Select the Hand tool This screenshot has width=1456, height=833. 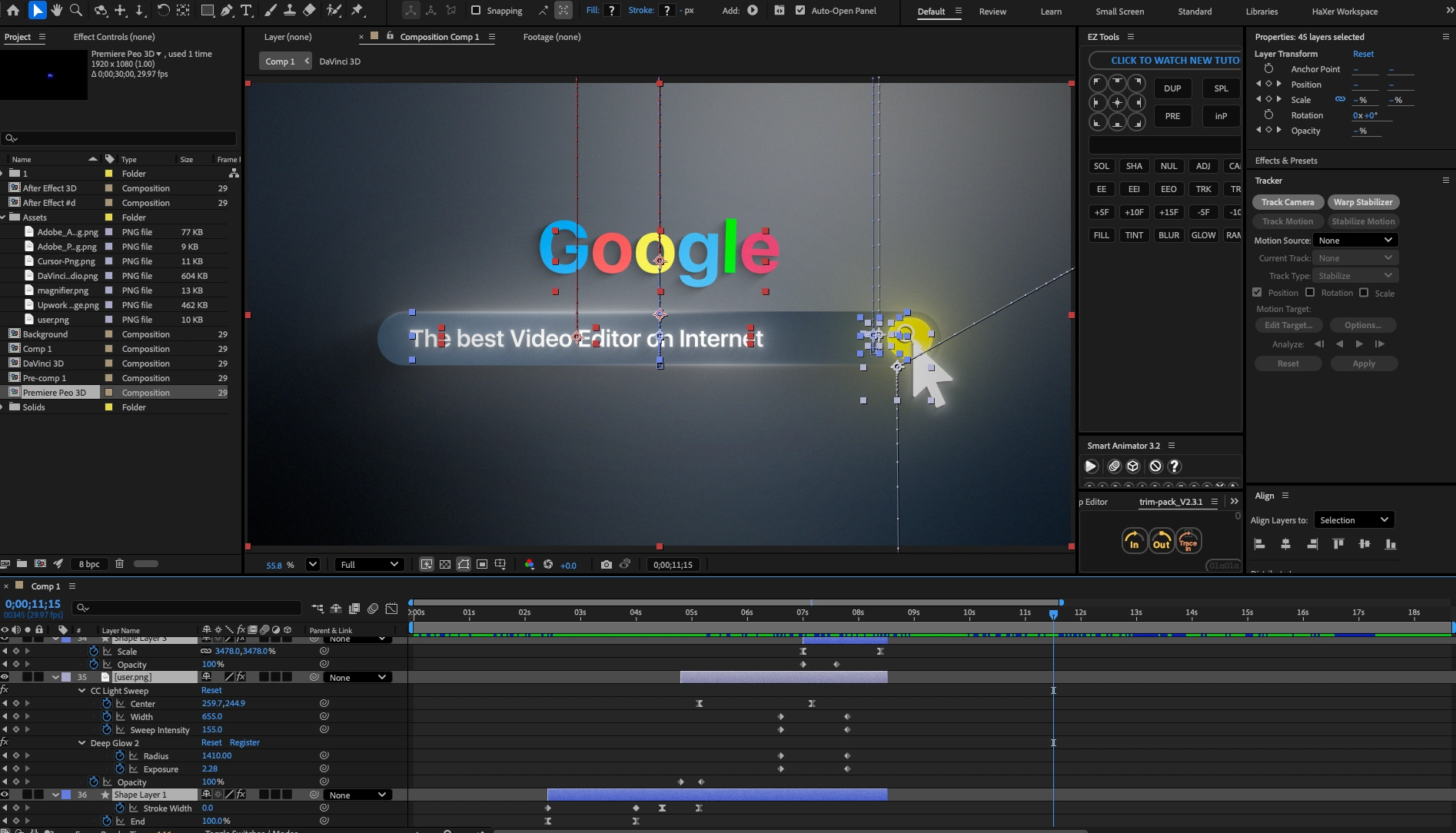click(x=56, y=10)
